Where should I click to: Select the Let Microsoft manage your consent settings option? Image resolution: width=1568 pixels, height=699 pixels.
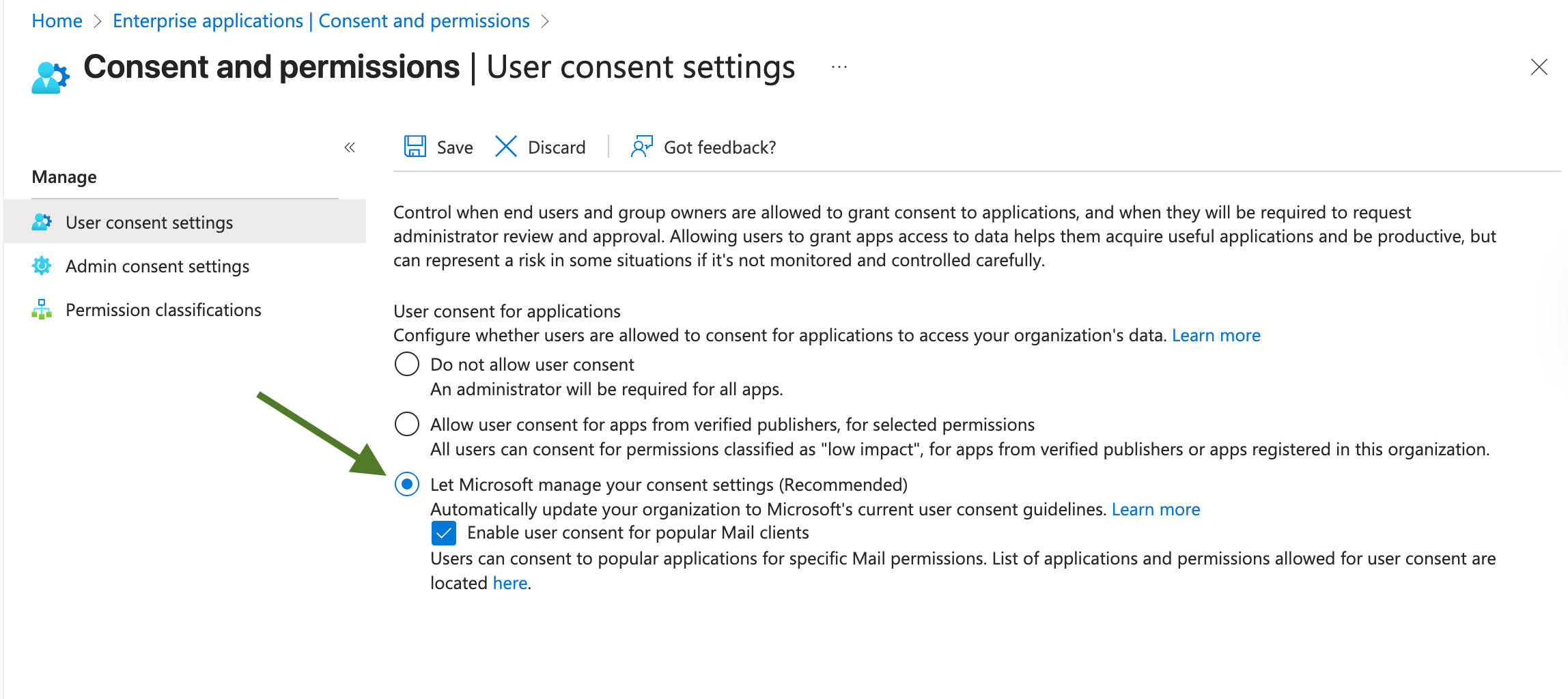click(407, 485)
